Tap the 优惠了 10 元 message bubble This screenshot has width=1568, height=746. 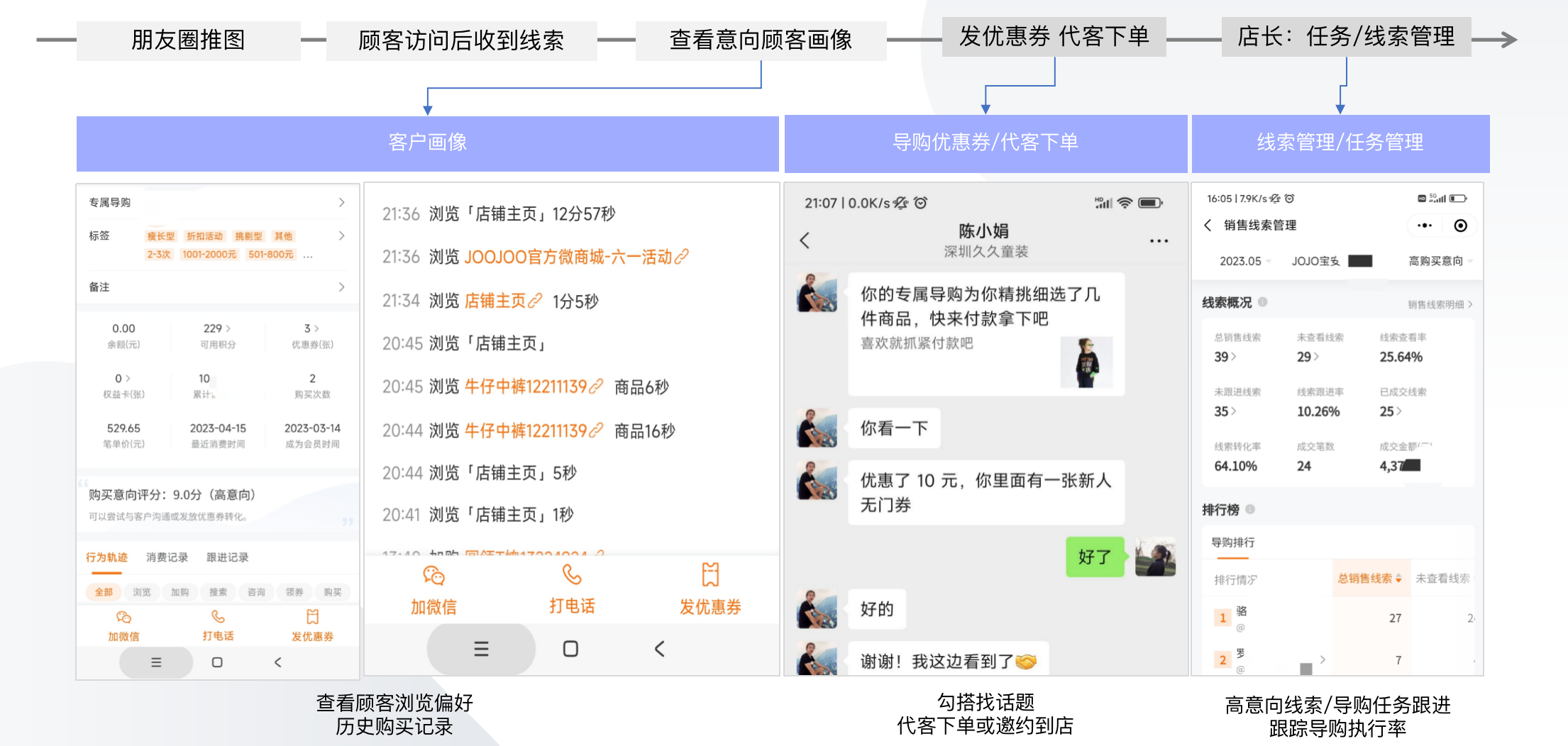point(986,493)
